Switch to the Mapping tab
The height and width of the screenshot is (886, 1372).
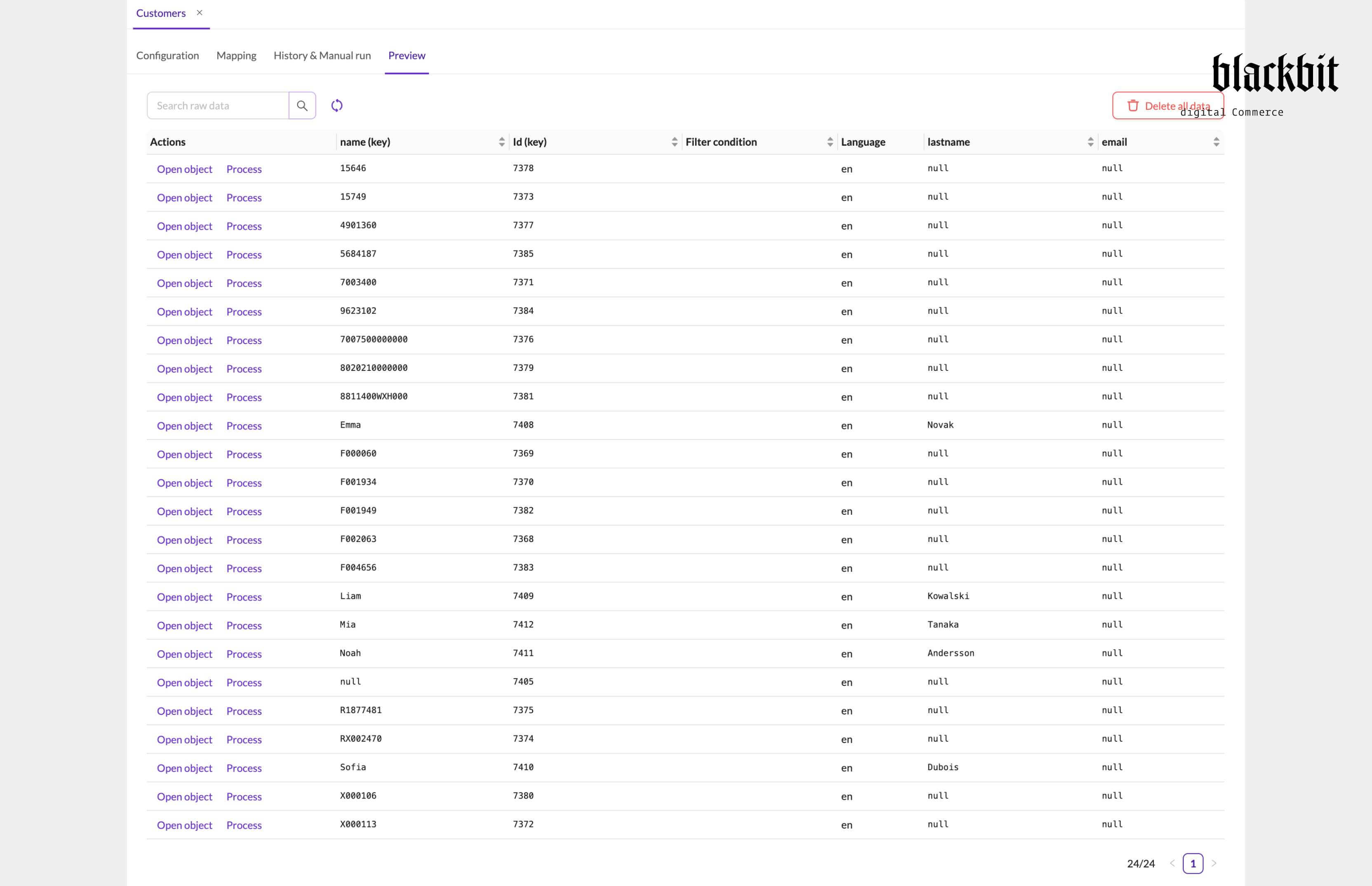pyautogui.click(x=236, y=55)
